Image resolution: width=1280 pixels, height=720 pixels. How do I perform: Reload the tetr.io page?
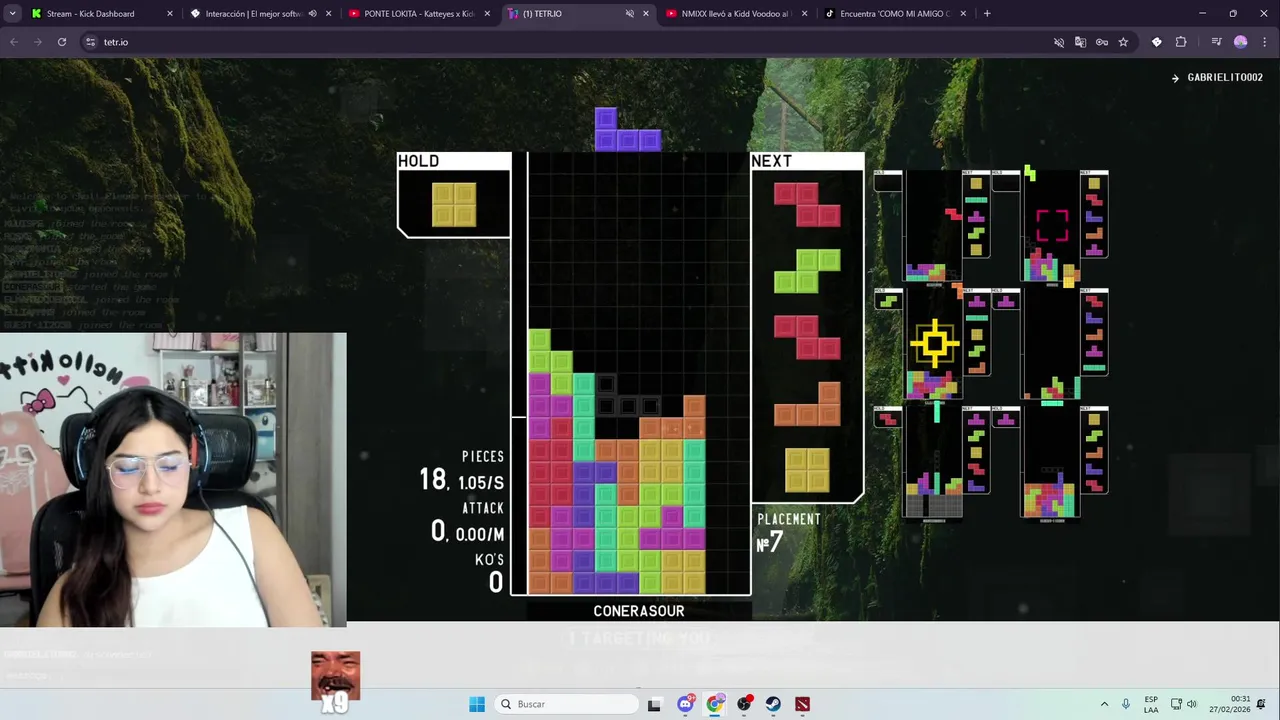[62, 42]
